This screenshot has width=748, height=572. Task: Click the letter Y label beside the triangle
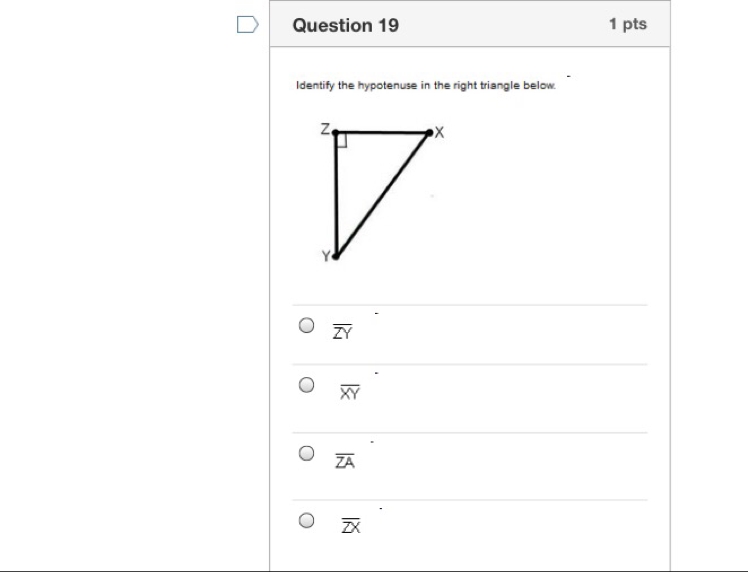pos(326,256)
